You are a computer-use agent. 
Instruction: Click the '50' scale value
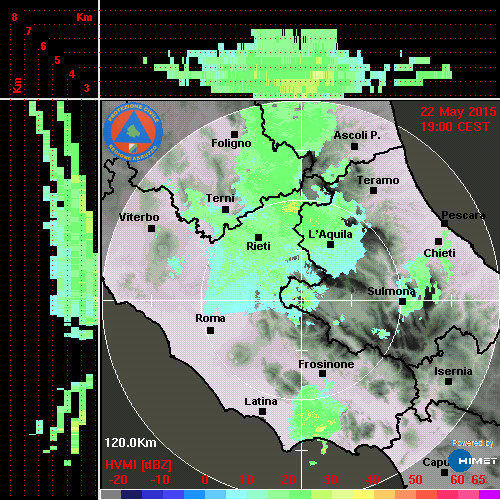click(415, 480)
